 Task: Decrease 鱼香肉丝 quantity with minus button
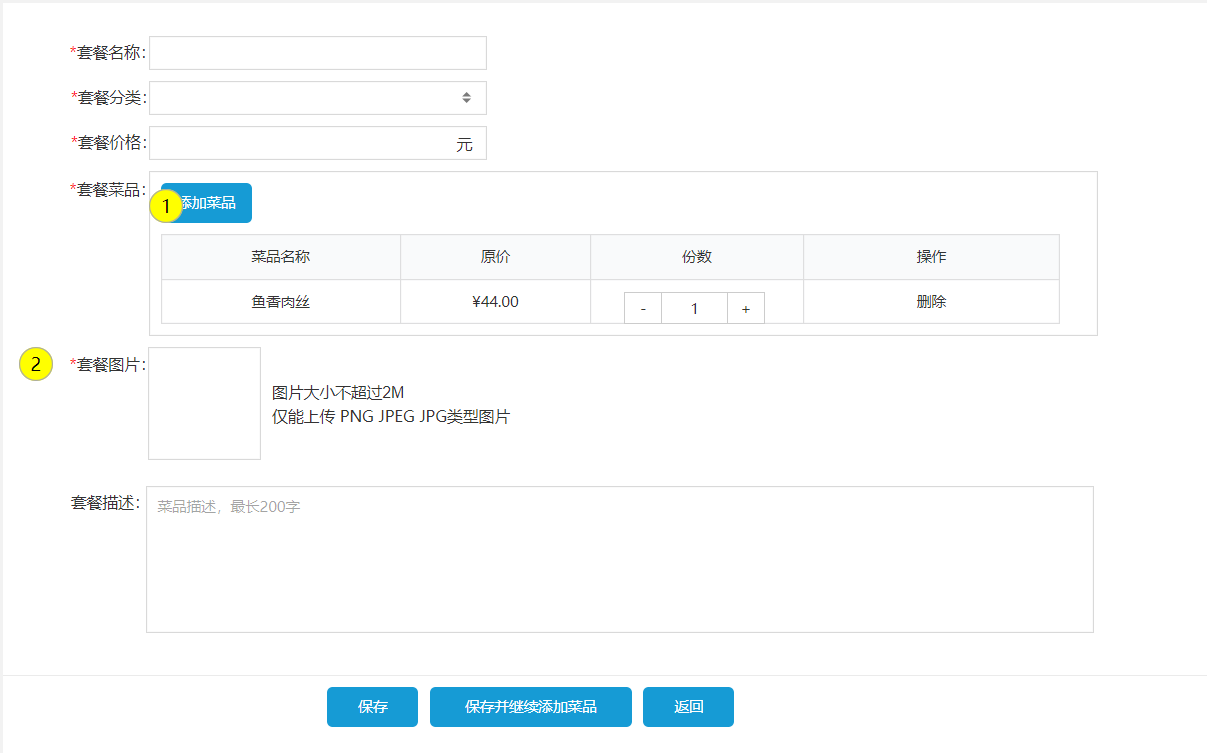pos(643,309)
